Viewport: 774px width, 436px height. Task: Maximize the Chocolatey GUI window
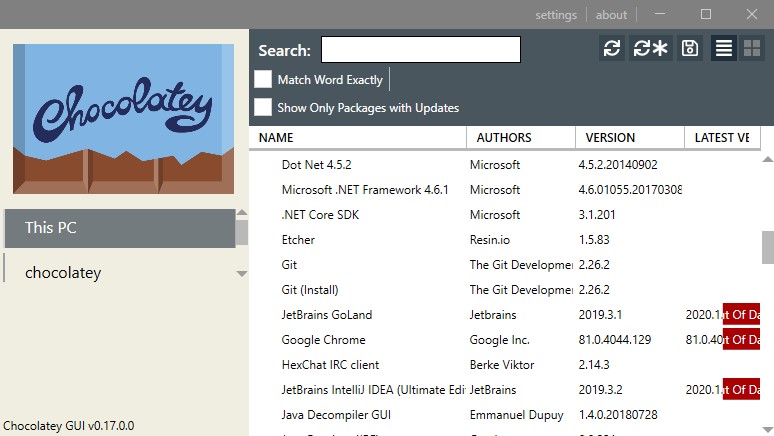pyautogui.click(x=706, y=14)
